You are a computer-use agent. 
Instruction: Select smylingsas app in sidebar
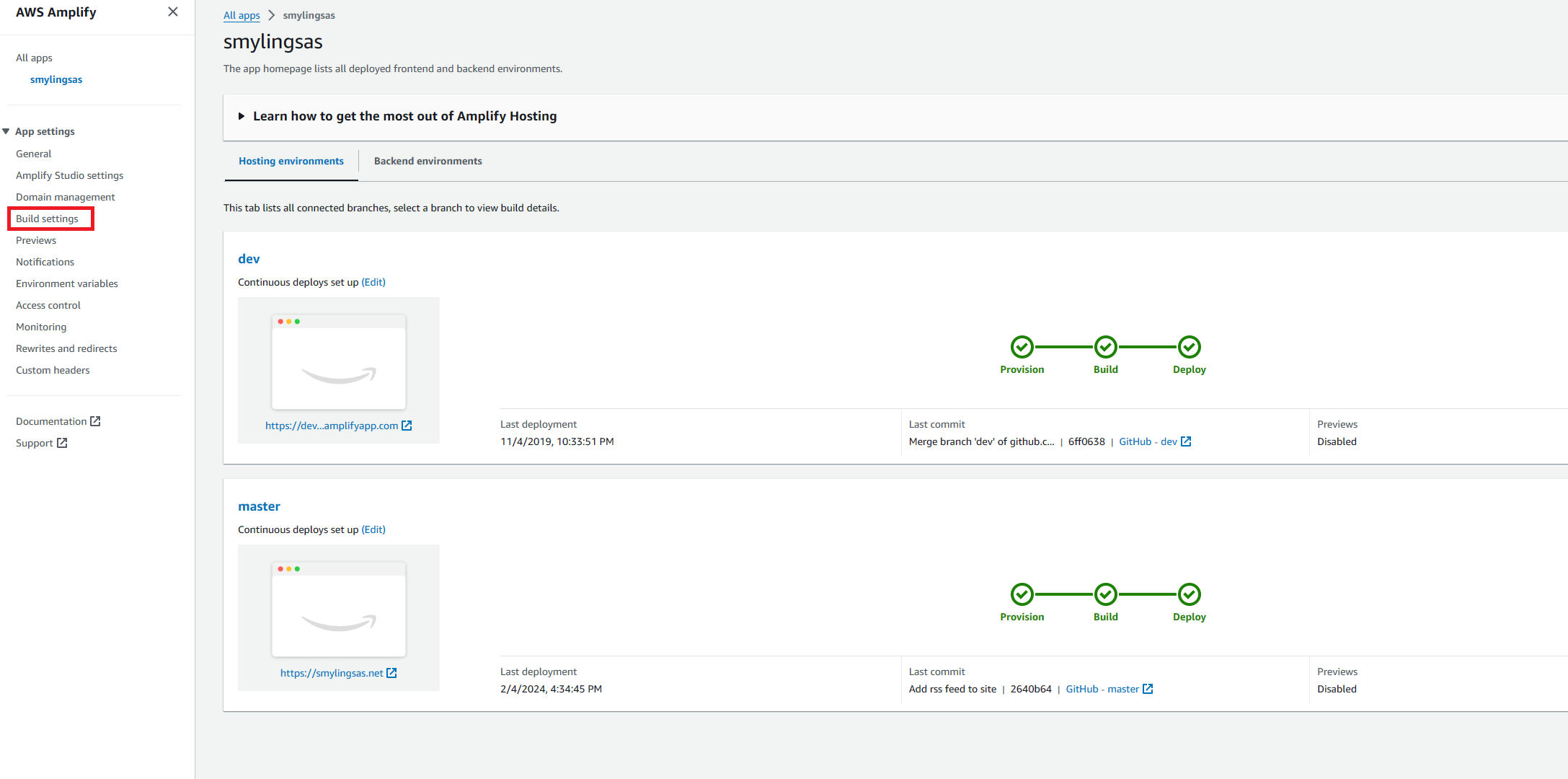pos(56,79)
